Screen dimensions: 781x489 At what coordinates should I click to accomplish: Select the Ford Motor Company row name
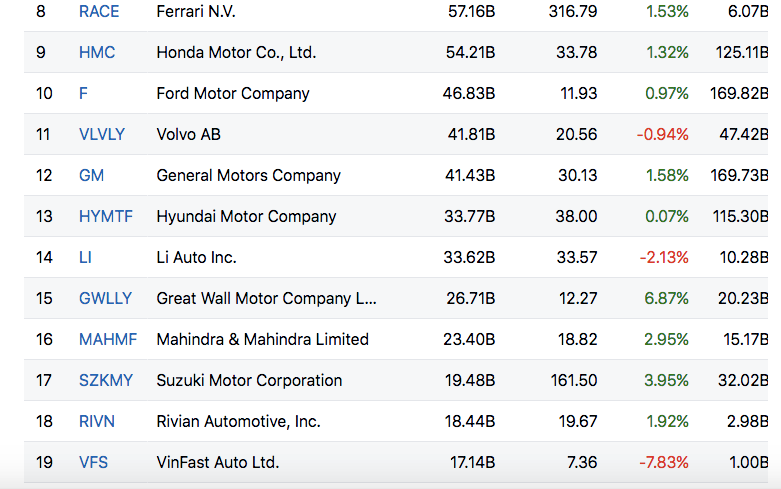point(233,93)
